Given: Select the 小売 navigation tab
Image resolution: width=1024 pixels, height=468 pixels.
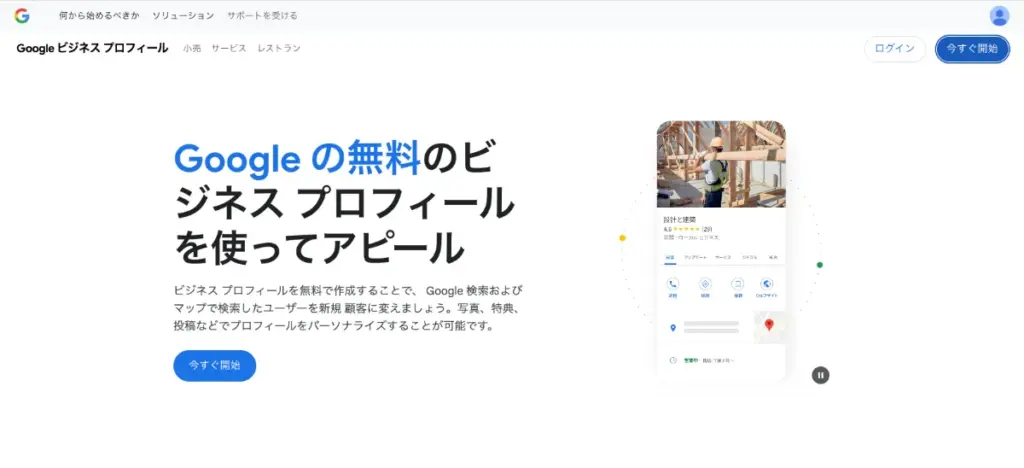Looking at the screenshot, I should click(x=191, y=48).
